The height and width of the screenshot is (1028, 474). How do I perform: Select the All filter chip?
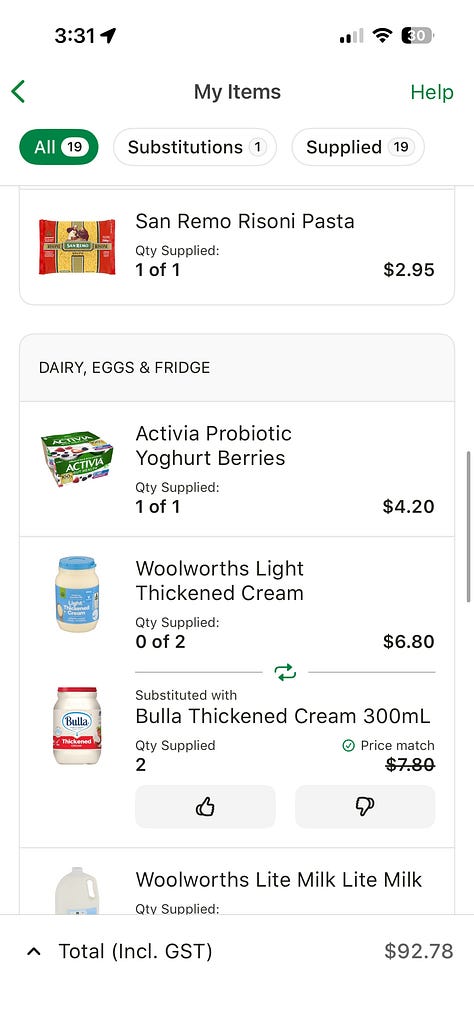58,147
